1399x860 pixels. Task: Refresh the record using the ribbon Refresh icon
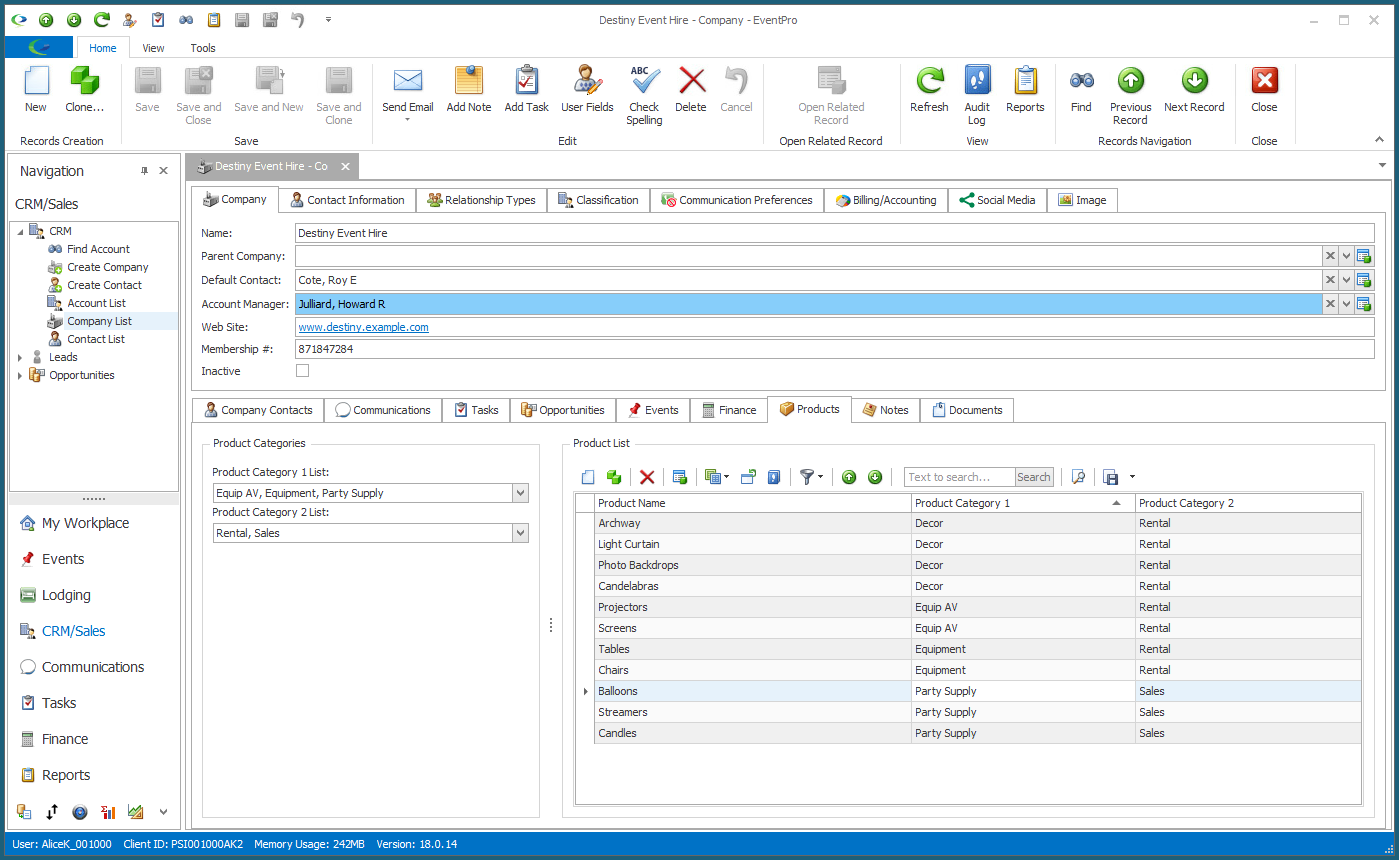929,81
